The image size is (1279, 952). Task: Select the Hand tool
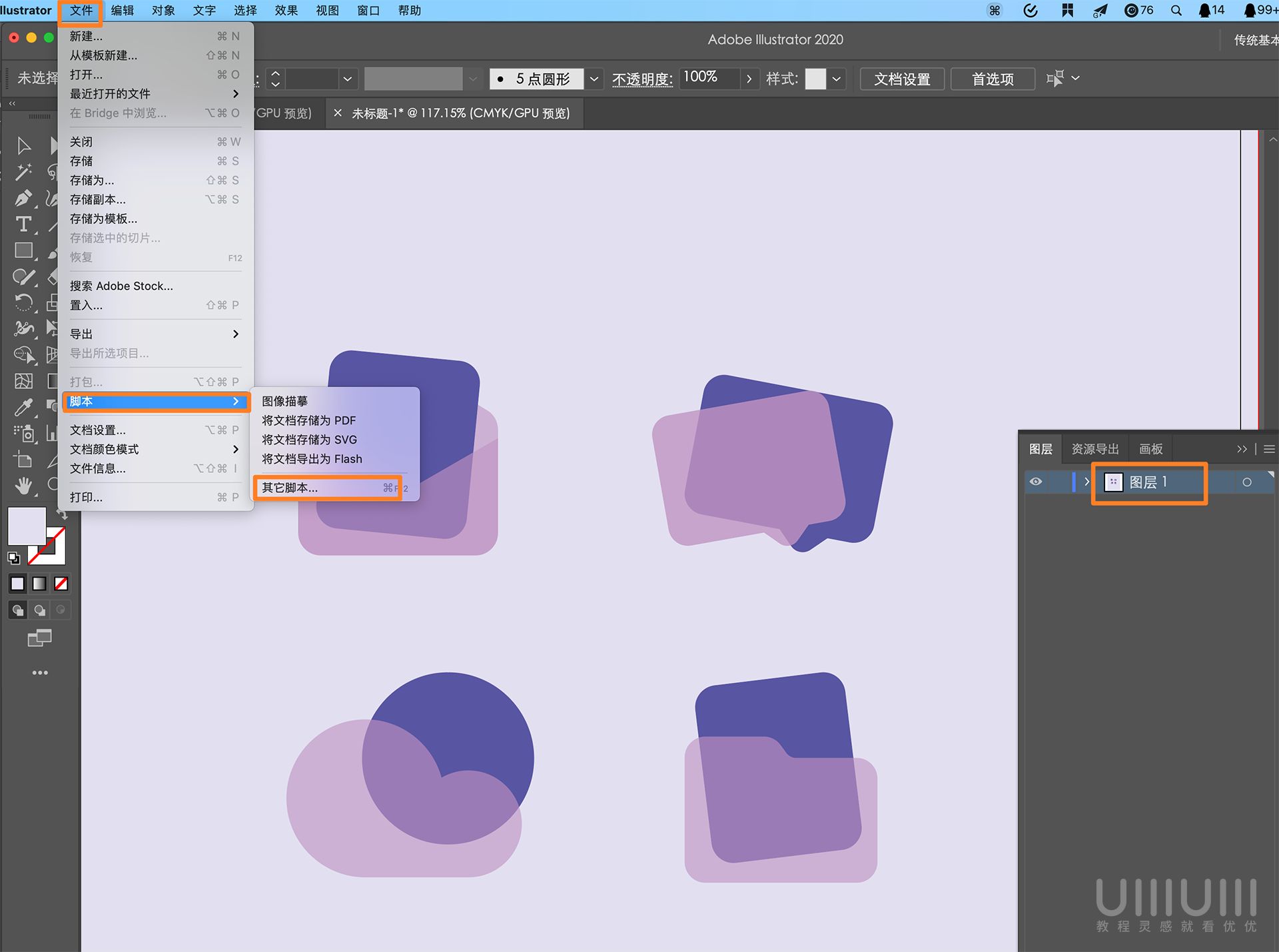tap(24, 485)
